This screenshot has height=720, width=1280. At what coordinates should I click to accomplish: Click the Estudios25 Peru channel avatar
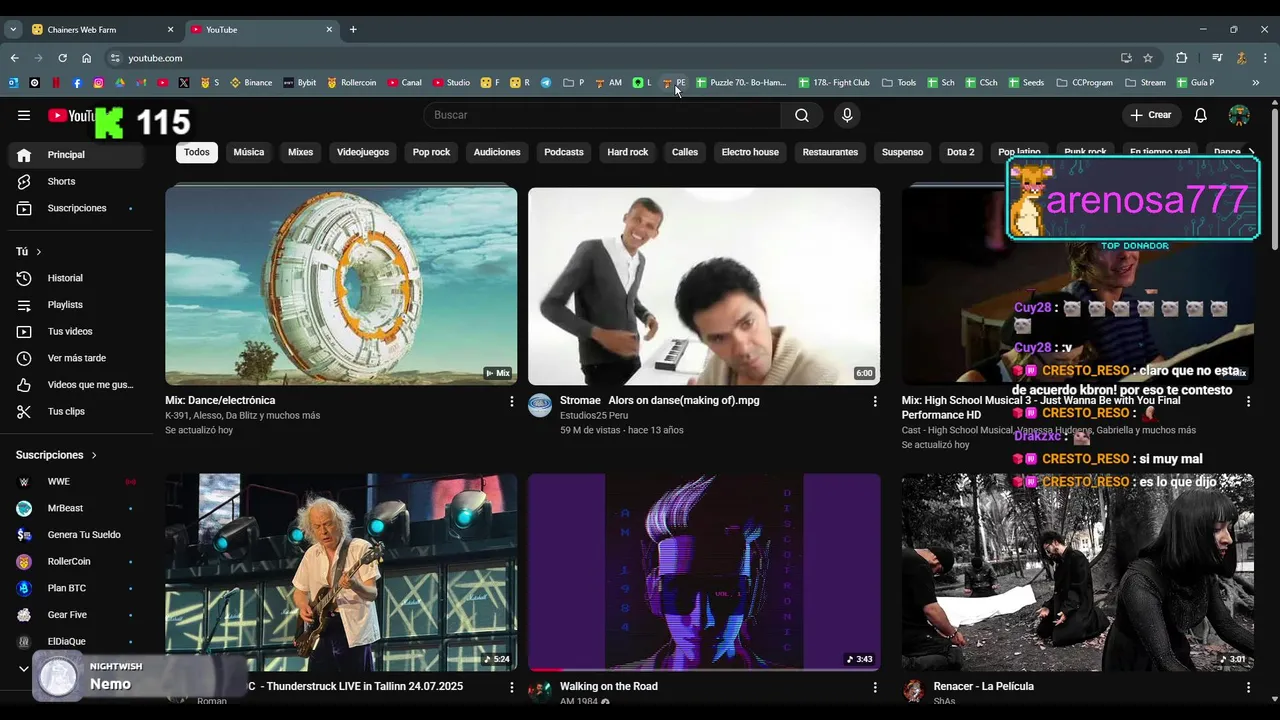(540, 405)
